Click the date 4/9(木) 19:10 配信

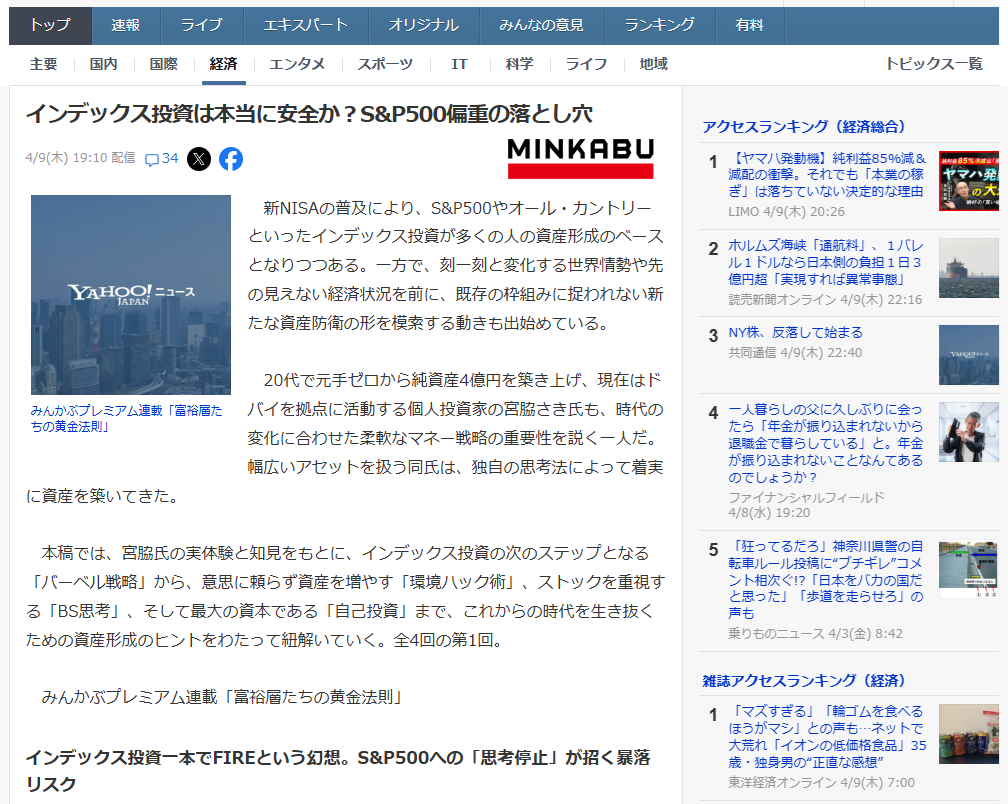coord(80,158)
